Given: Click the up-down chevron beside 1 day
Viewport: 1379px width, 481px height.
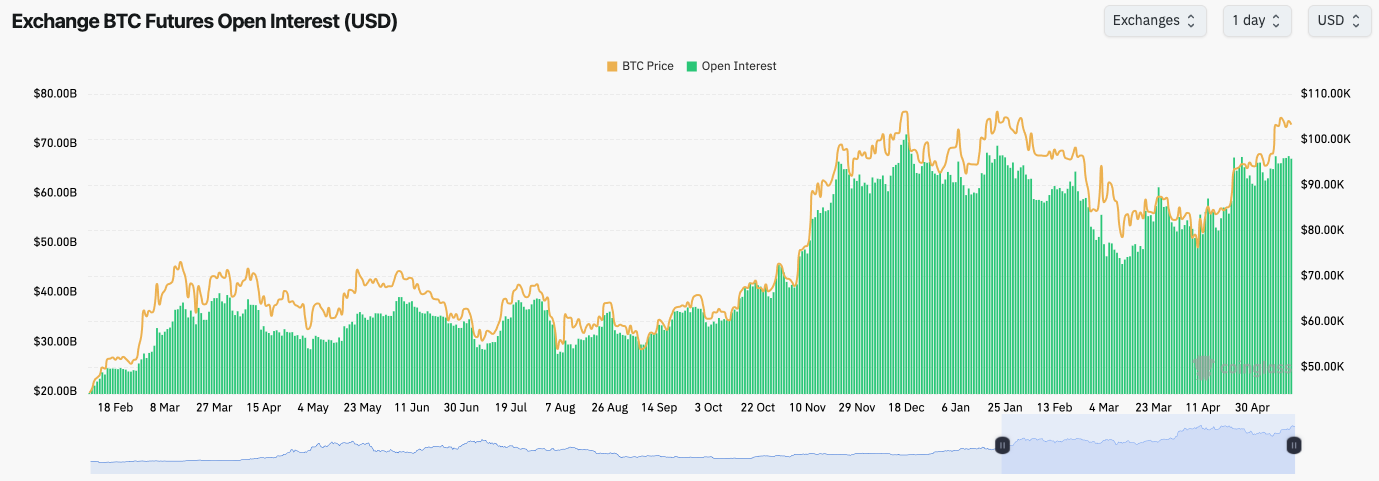Looking at the screenshot, I should (x=1276, y=21).
